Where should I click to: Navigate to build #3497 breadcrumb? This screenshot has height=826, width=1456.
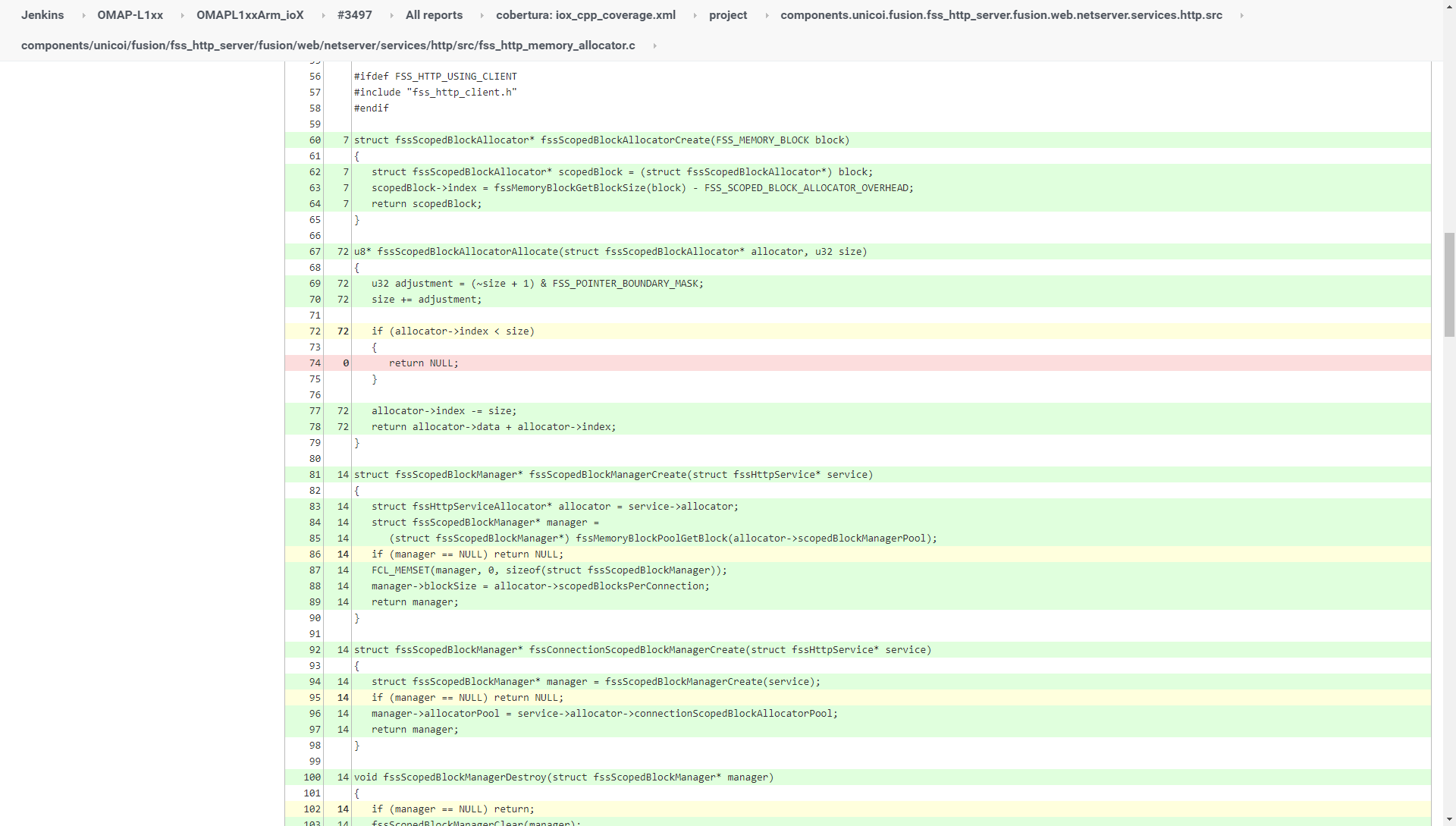click(x=354, y=15)
